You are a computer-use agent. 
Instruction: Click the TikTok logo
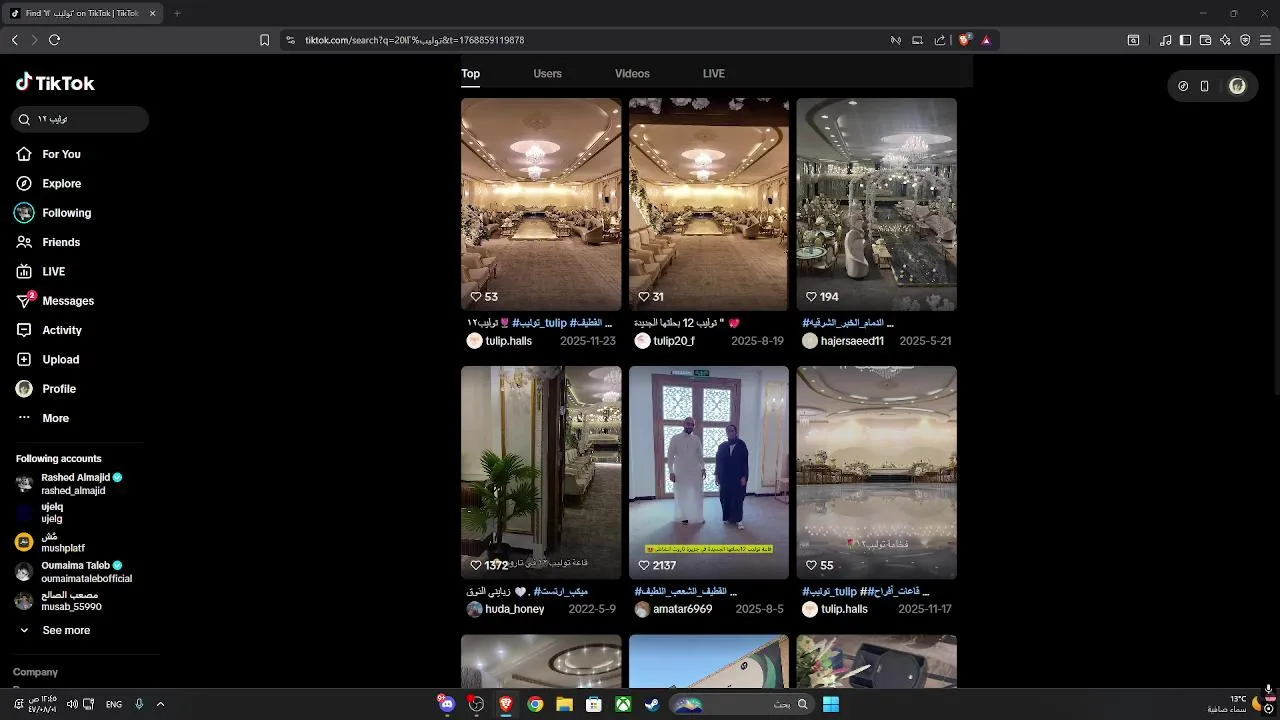coord(55,83)
